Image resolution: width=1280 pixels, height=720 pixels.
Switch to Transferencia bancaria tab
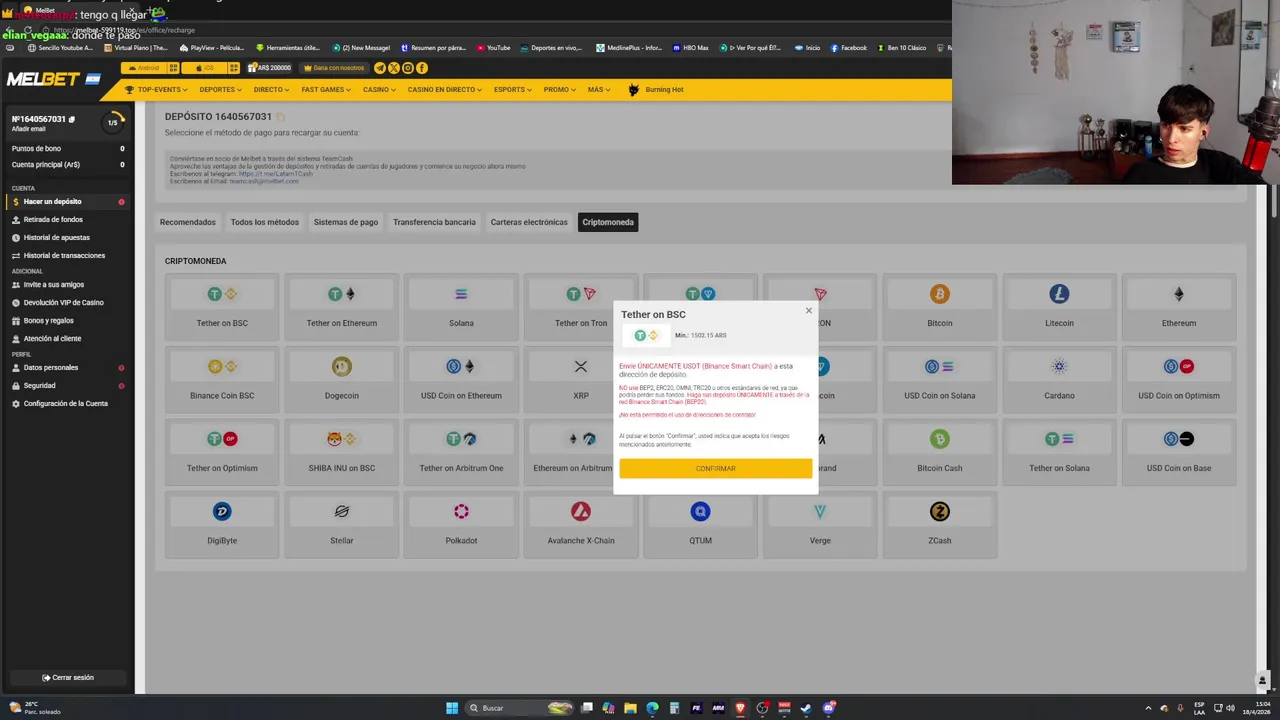pos(434,222)
